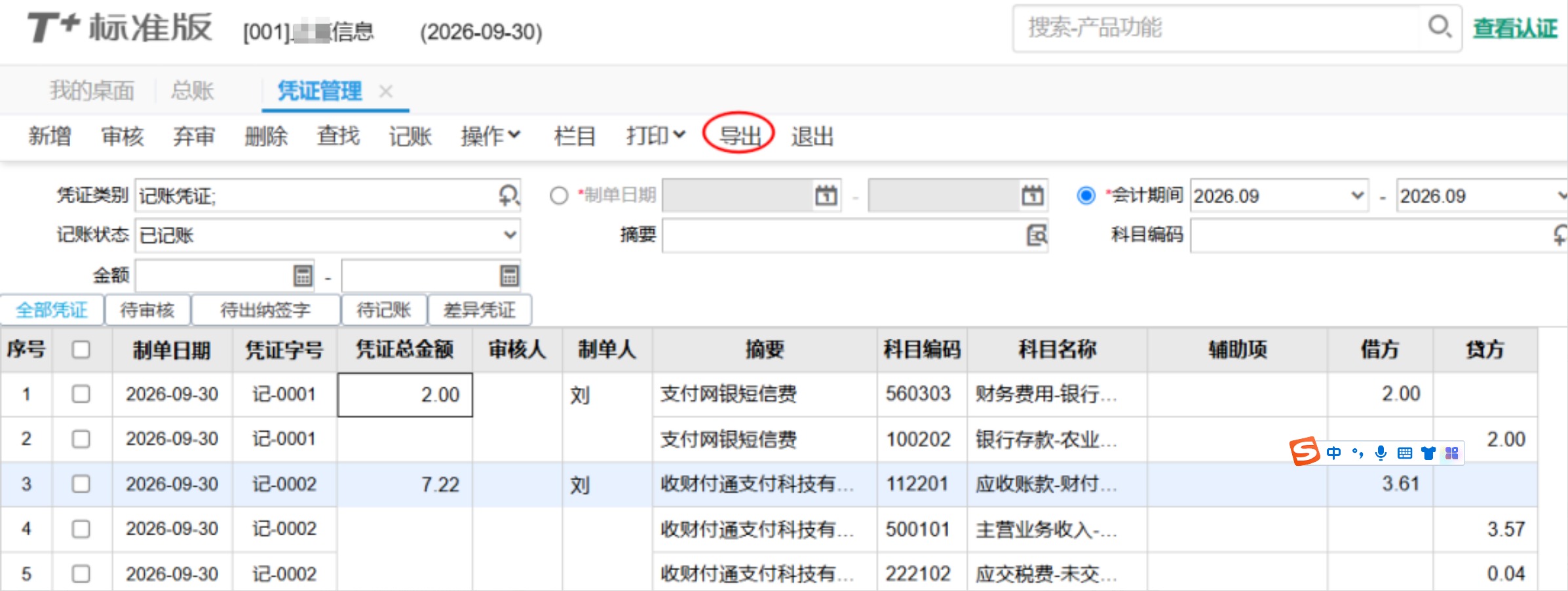The height and width of the screenshot is (591, 1568).
Task: Expand the 打印 dropdown menu
Action: click(655, 136)
